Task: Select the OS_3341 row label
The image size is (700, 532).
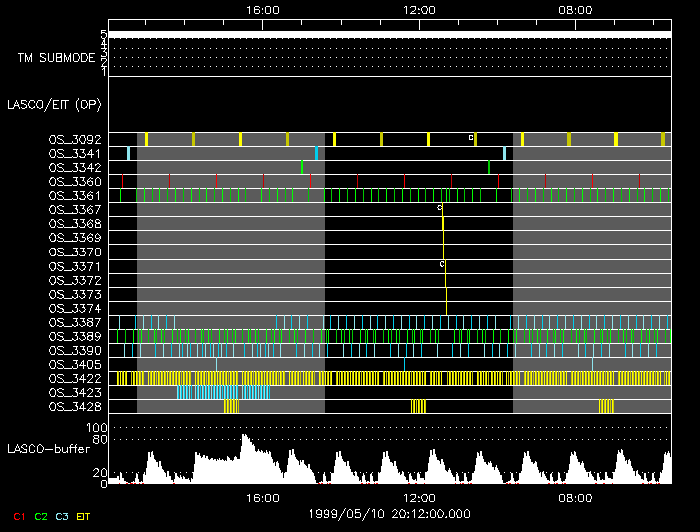Action: point(75,153)
